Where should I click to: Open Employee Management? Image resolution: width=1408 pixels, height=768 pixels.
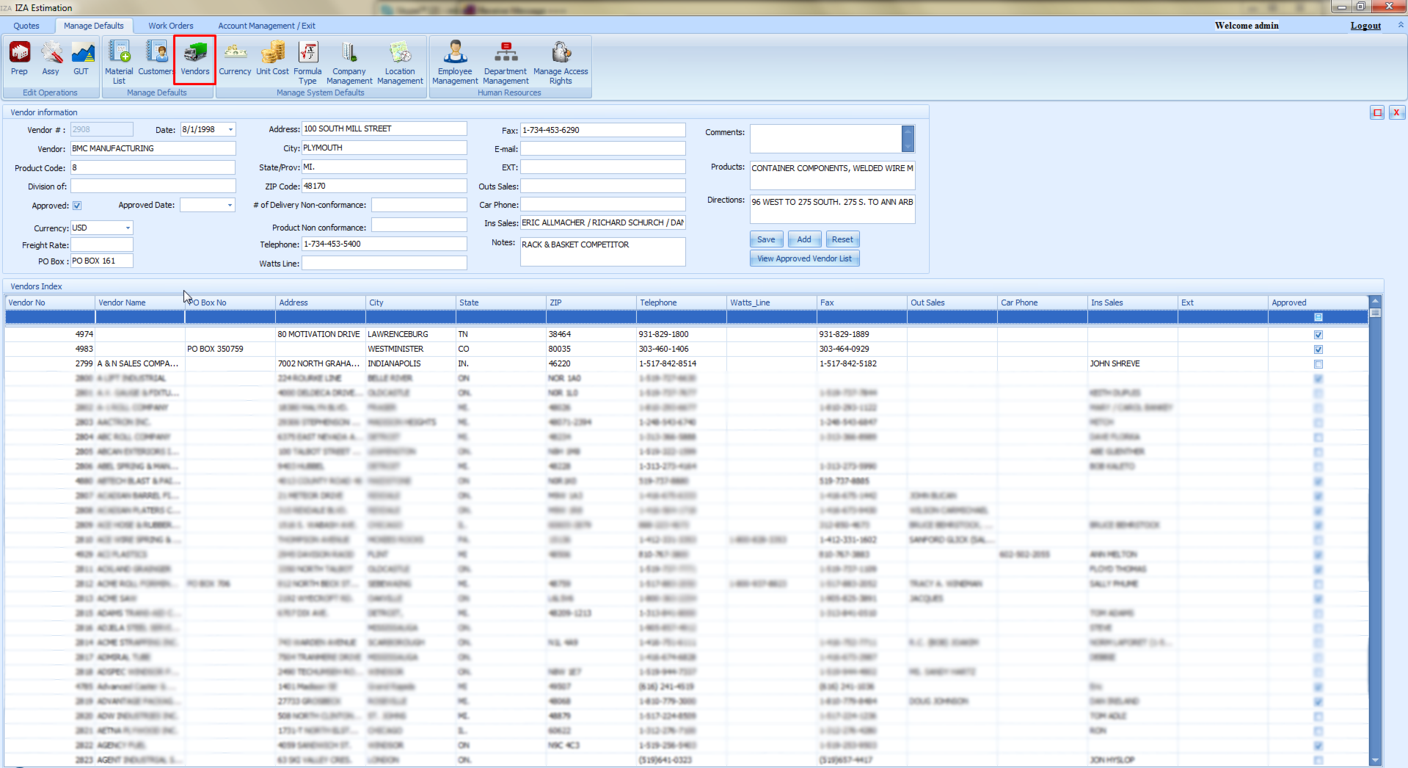pyautogui.click(x=455, y=61)
